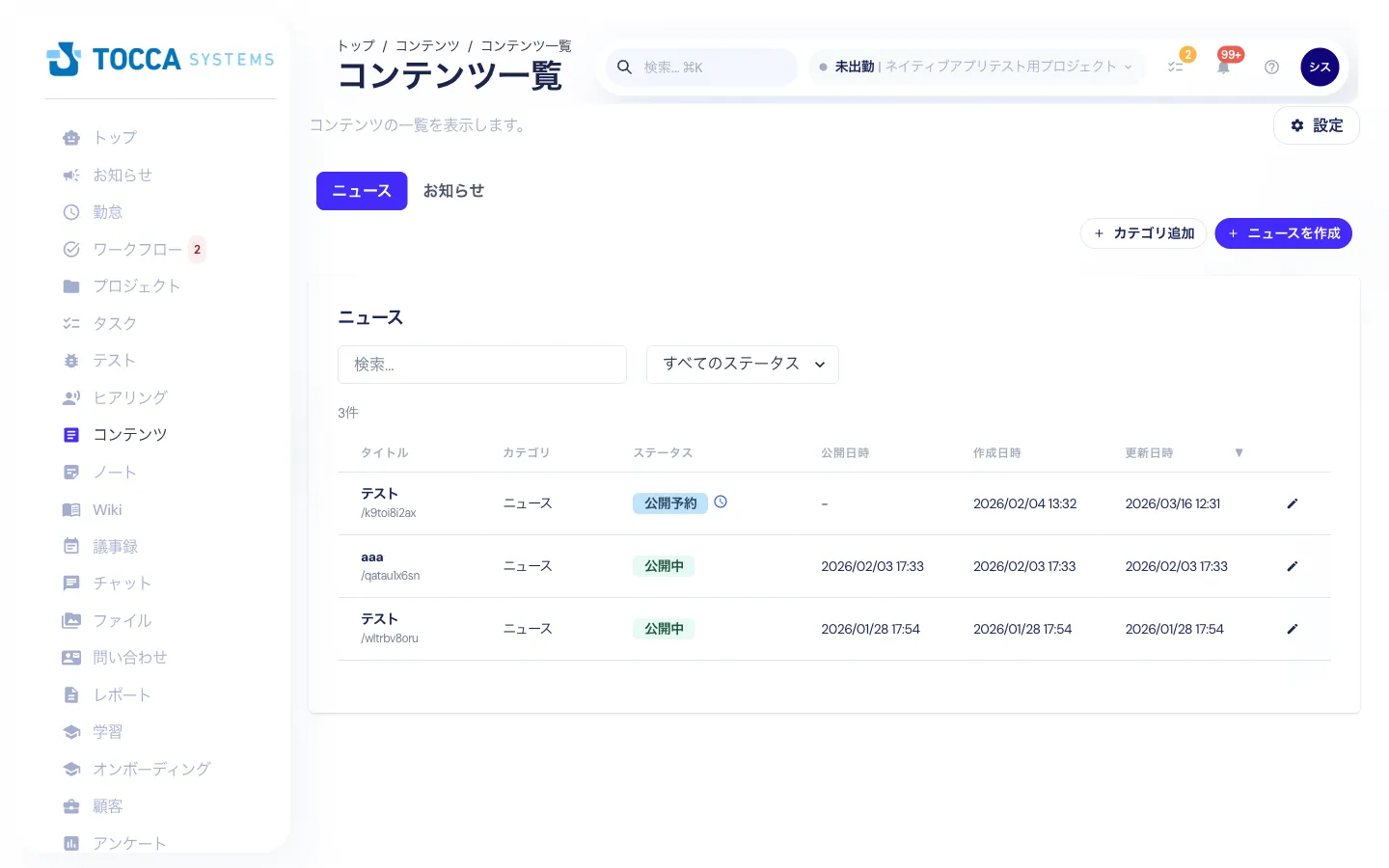The height and width of the screenshot is (868, 1389).
Task: Select the テスト bug icon in sidebar
Action: (x=70, y=361)
